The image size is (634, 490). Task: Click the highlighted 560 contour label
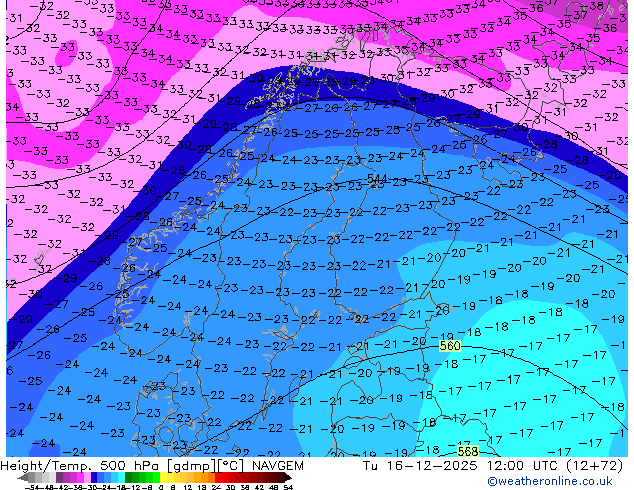click(x=450, y=346)
